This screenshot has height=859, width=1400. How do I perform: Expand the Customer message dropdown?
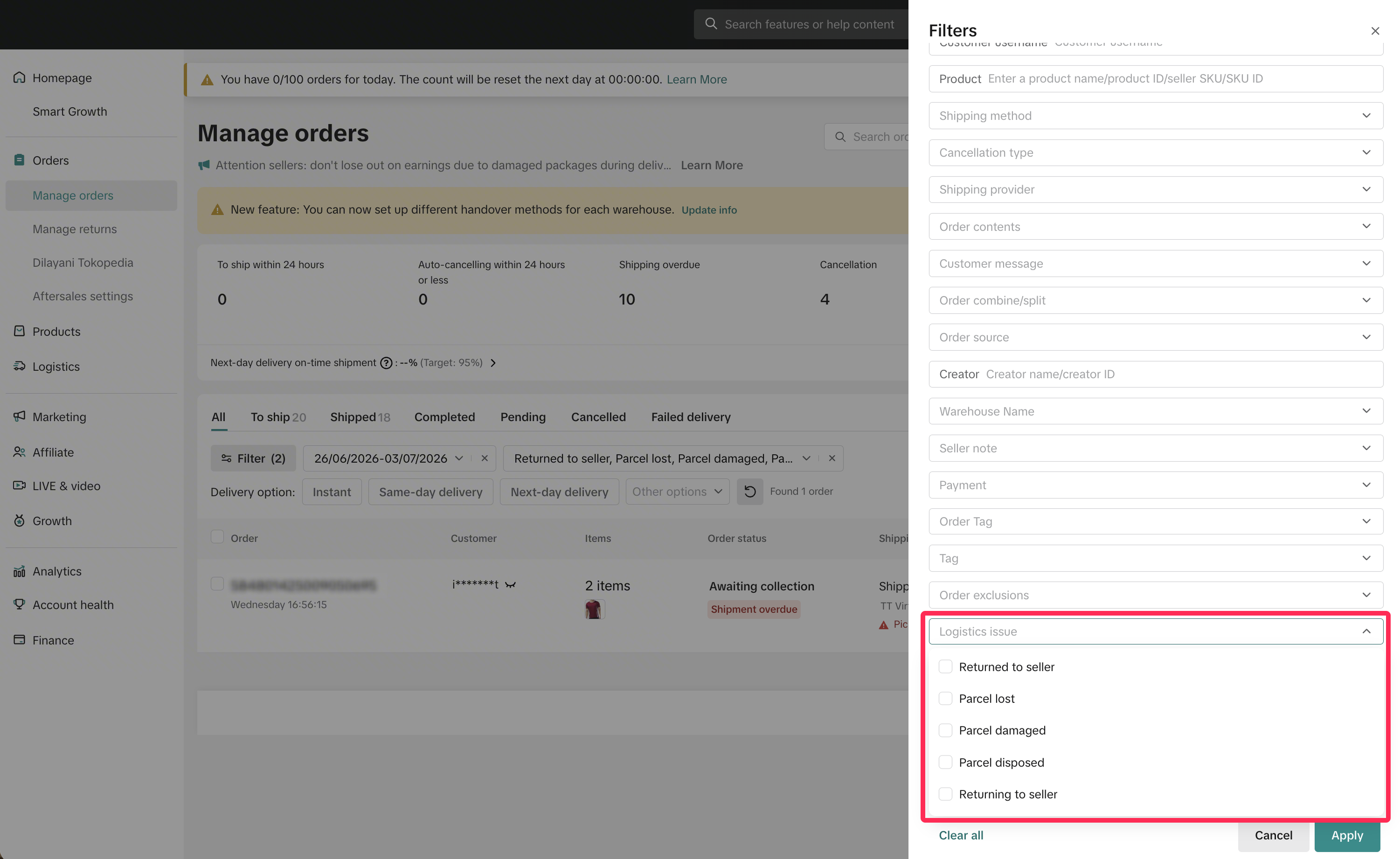pos(1156,263)
